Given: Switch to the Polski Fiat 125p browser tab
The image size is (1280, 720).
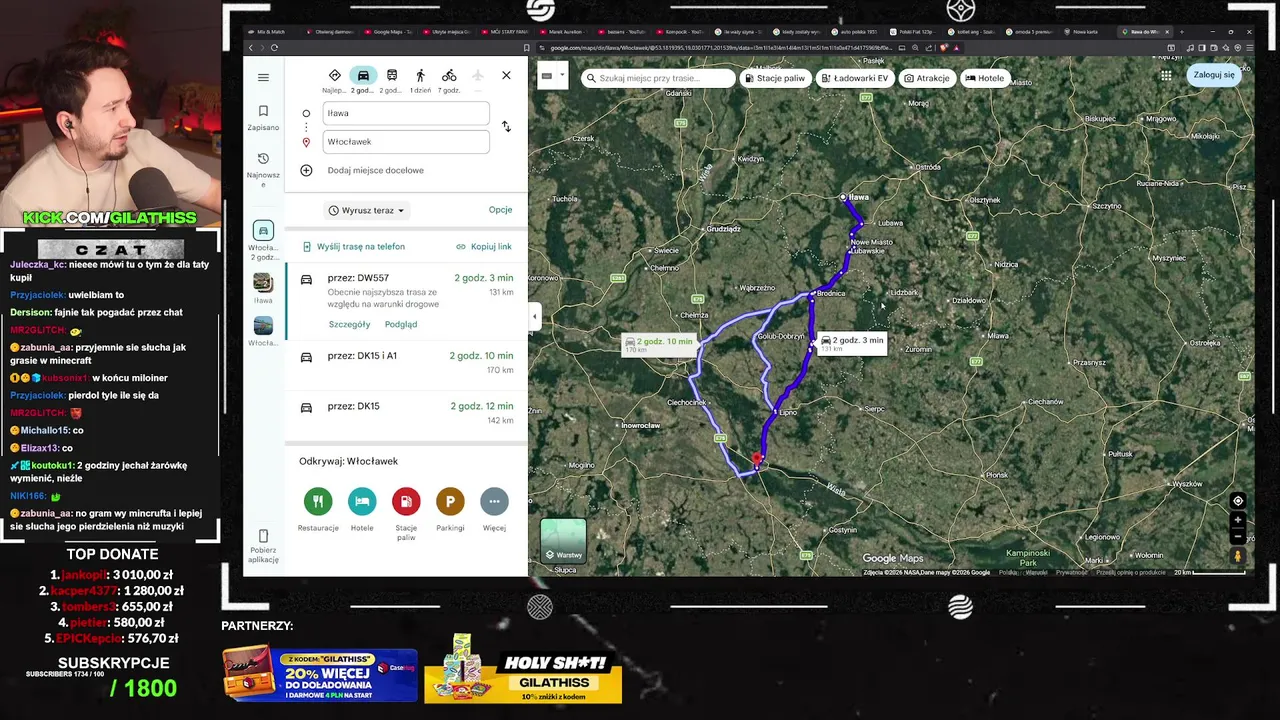Looking at the screenshot, I should 913,32.
